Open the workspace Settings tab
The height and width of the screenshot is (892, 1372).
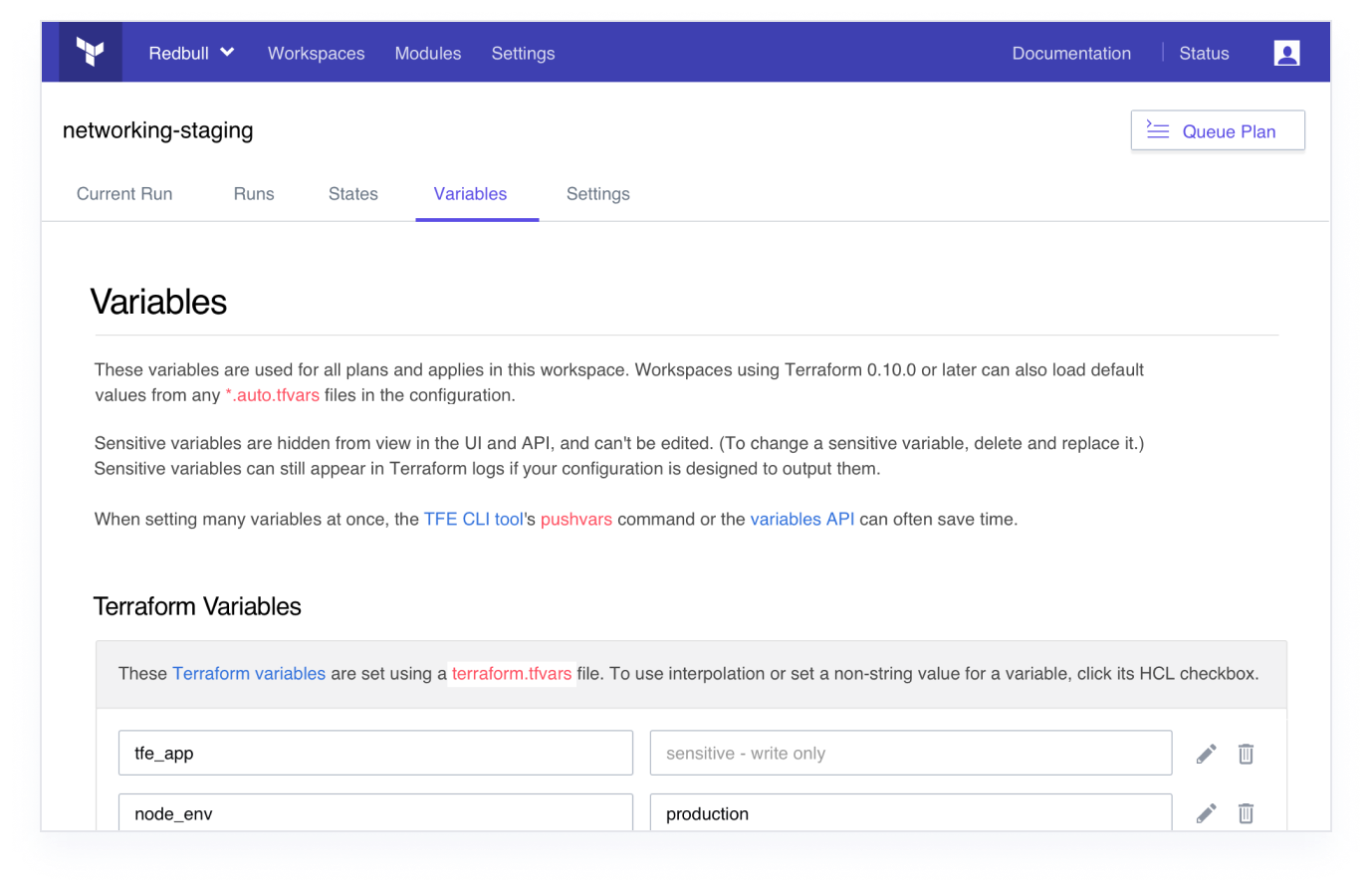(x=597, y=194)
